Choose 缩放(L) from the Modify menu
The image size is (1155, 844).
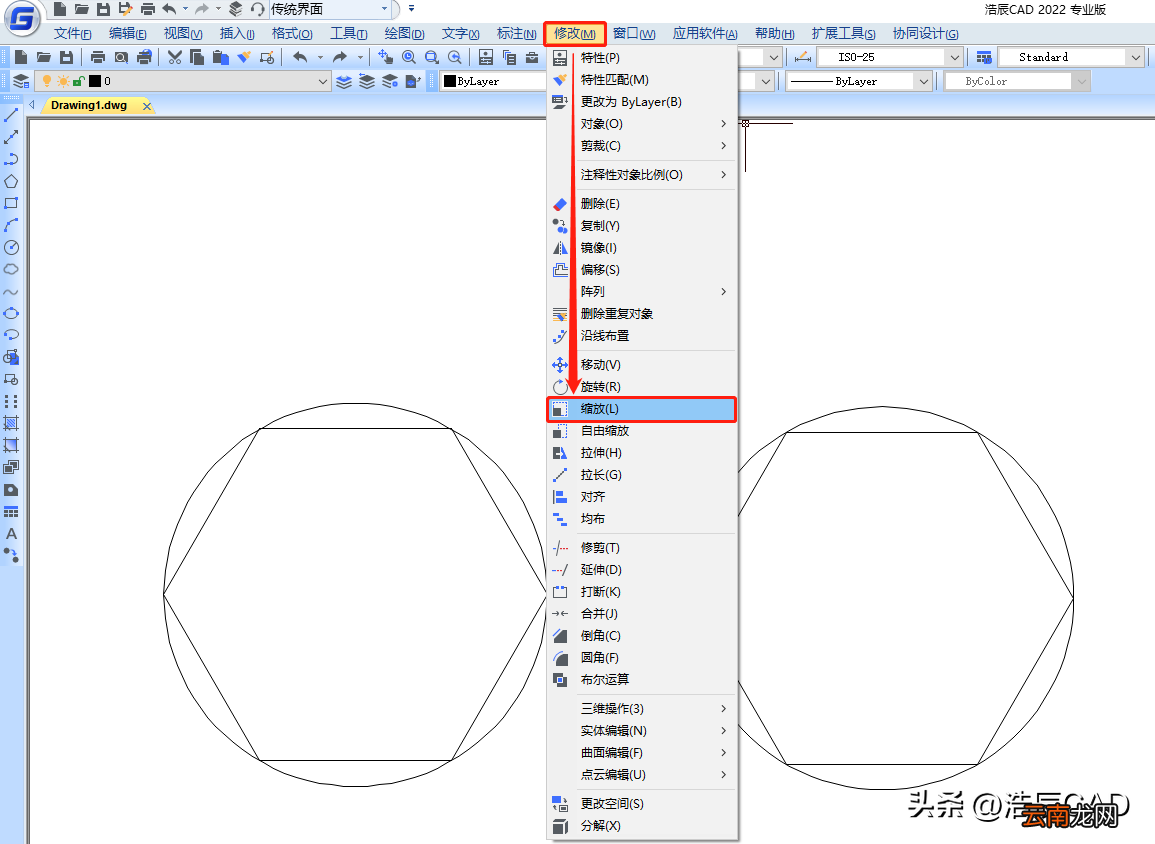[x=642, y=409]
